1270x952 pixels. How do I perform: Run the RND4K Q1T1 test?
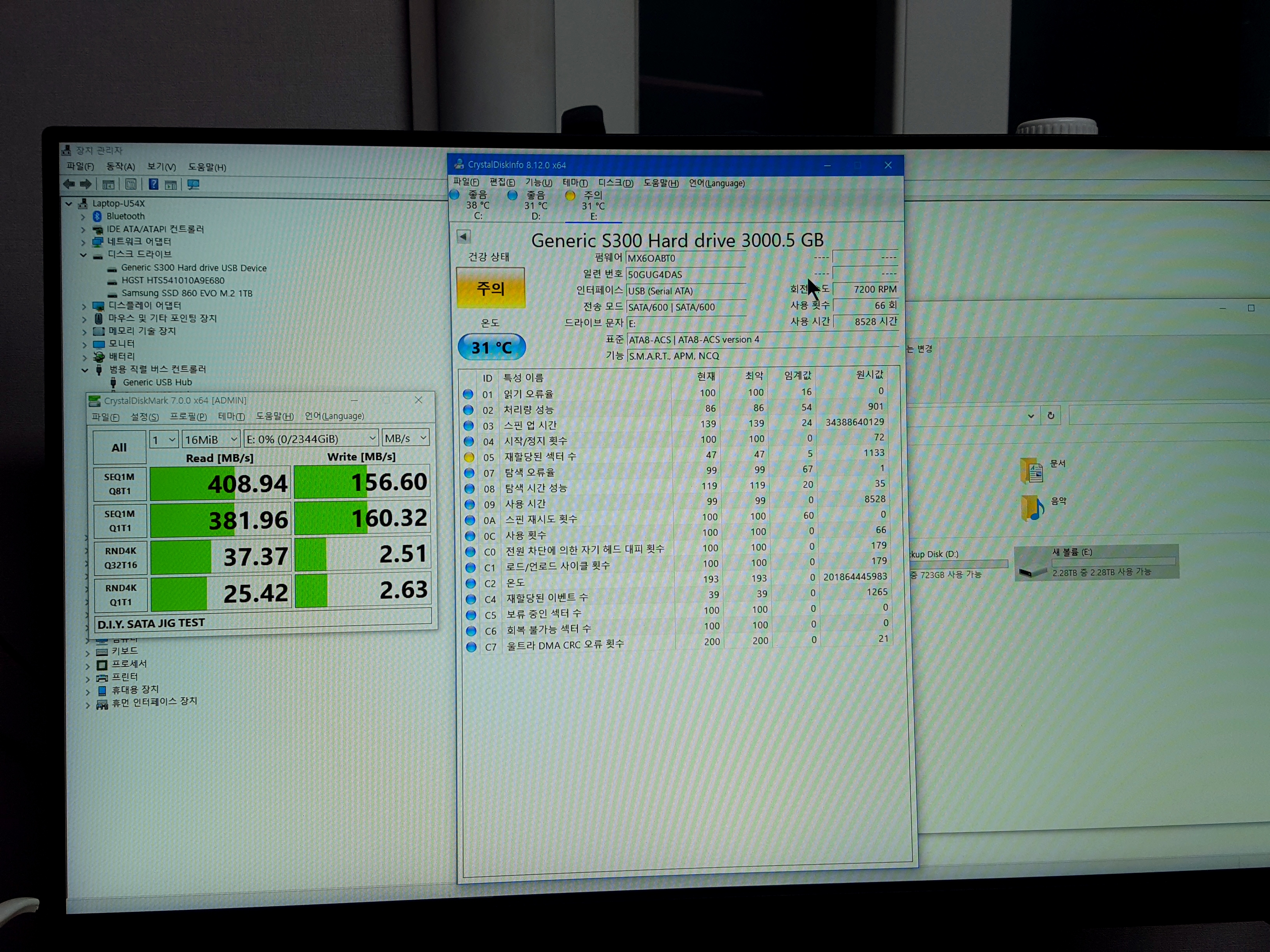(121, 595)
